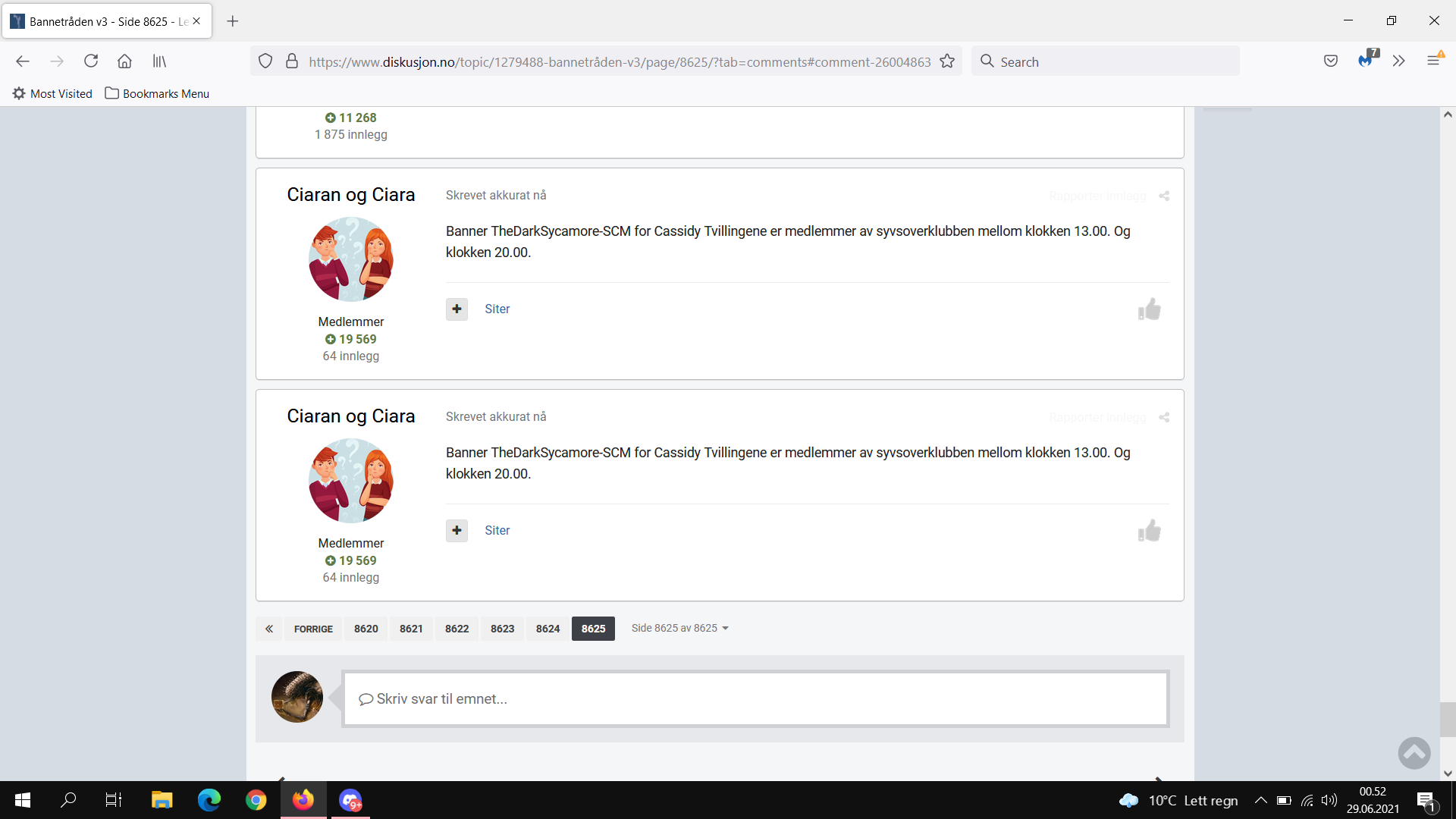The image size is (1456, 819).
Task: Go to the FORRIGE previous page
Action: pos(313,629)
